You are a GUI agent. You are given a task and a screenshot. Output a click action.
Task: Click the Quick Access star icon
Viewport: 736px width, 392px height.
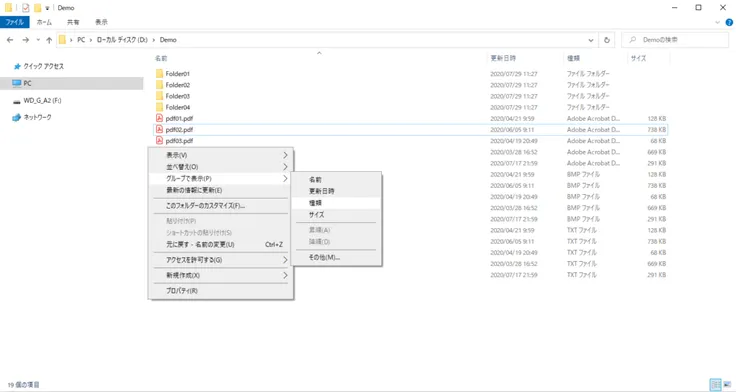click(x=17, y=66)
